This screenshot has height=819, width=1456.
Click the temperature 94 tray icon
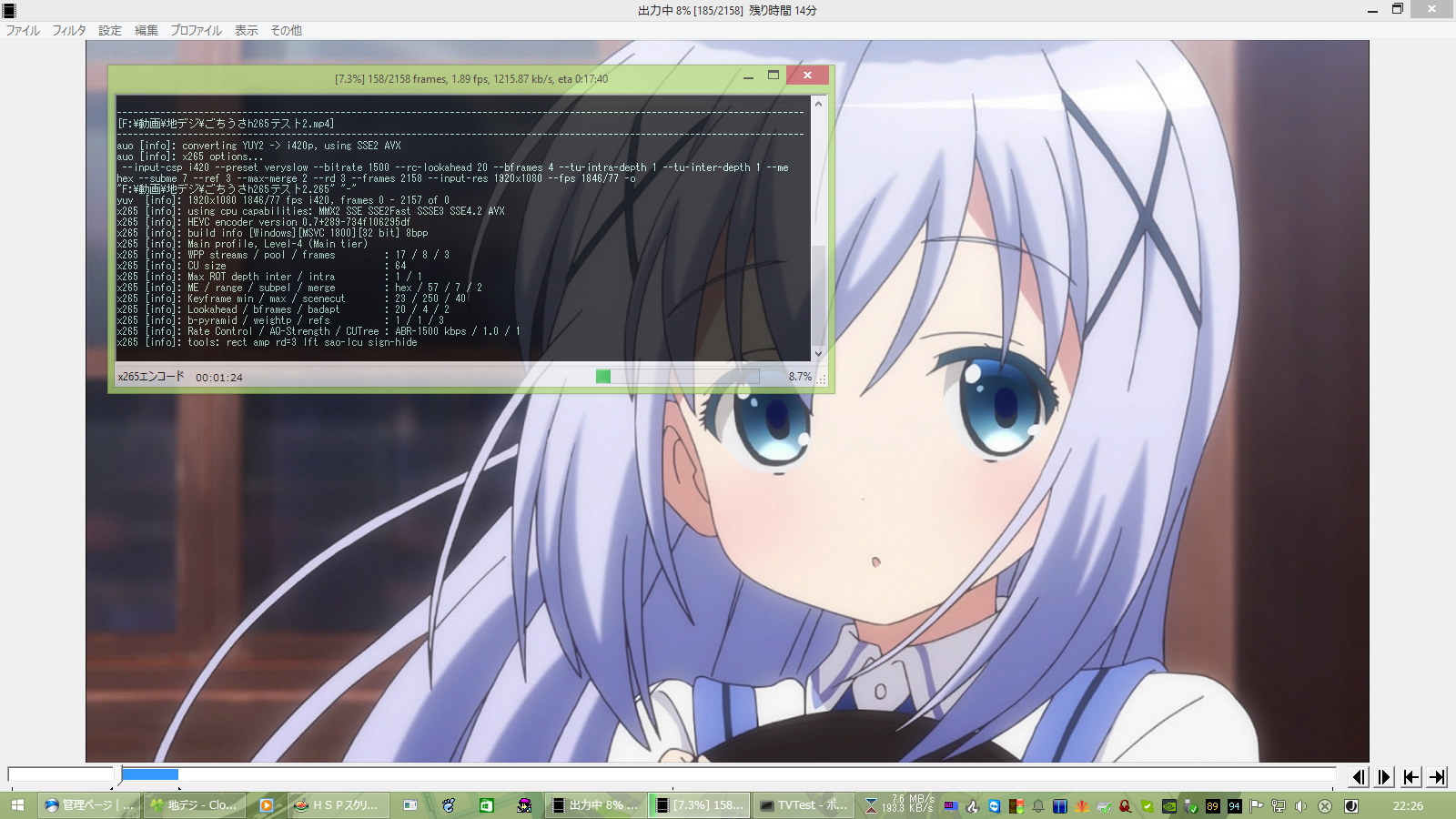point(1234,805)
